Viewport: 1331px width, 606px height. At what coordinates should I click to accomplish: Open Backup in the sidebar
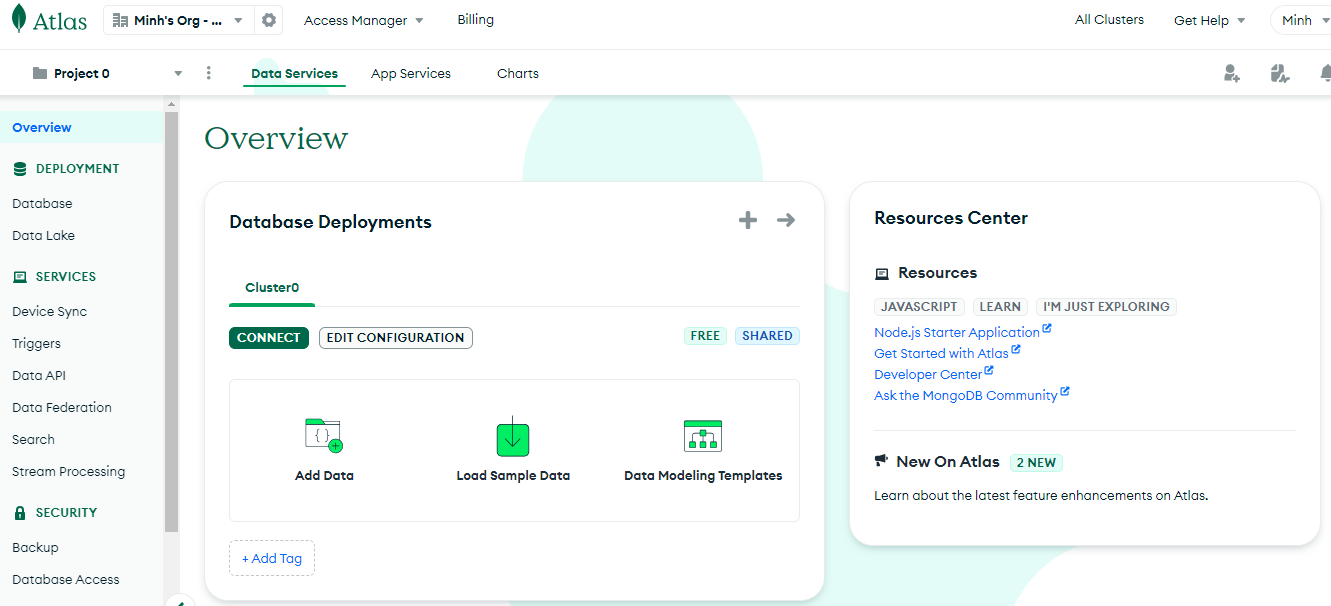(x=35, y=547)
